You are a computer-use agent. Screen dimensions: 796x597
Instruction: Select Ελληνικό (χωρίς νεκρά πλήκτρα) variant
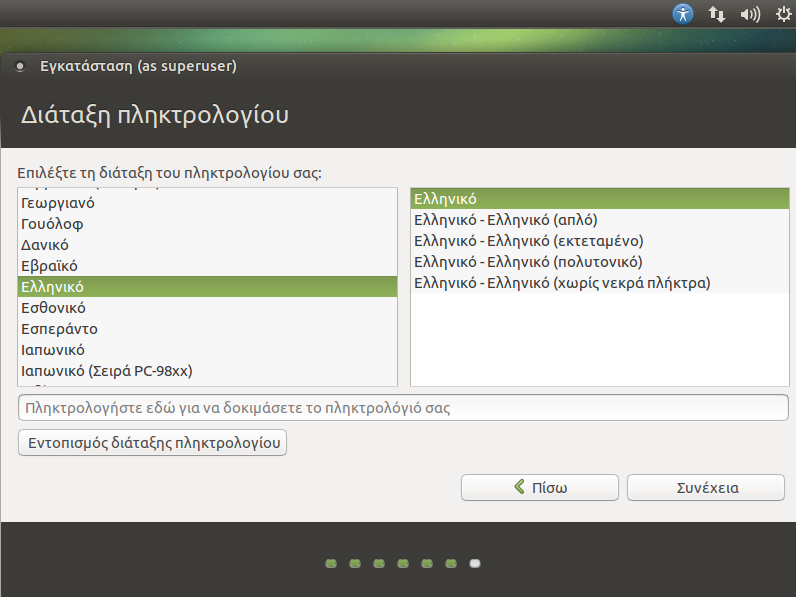coord(561,283)
